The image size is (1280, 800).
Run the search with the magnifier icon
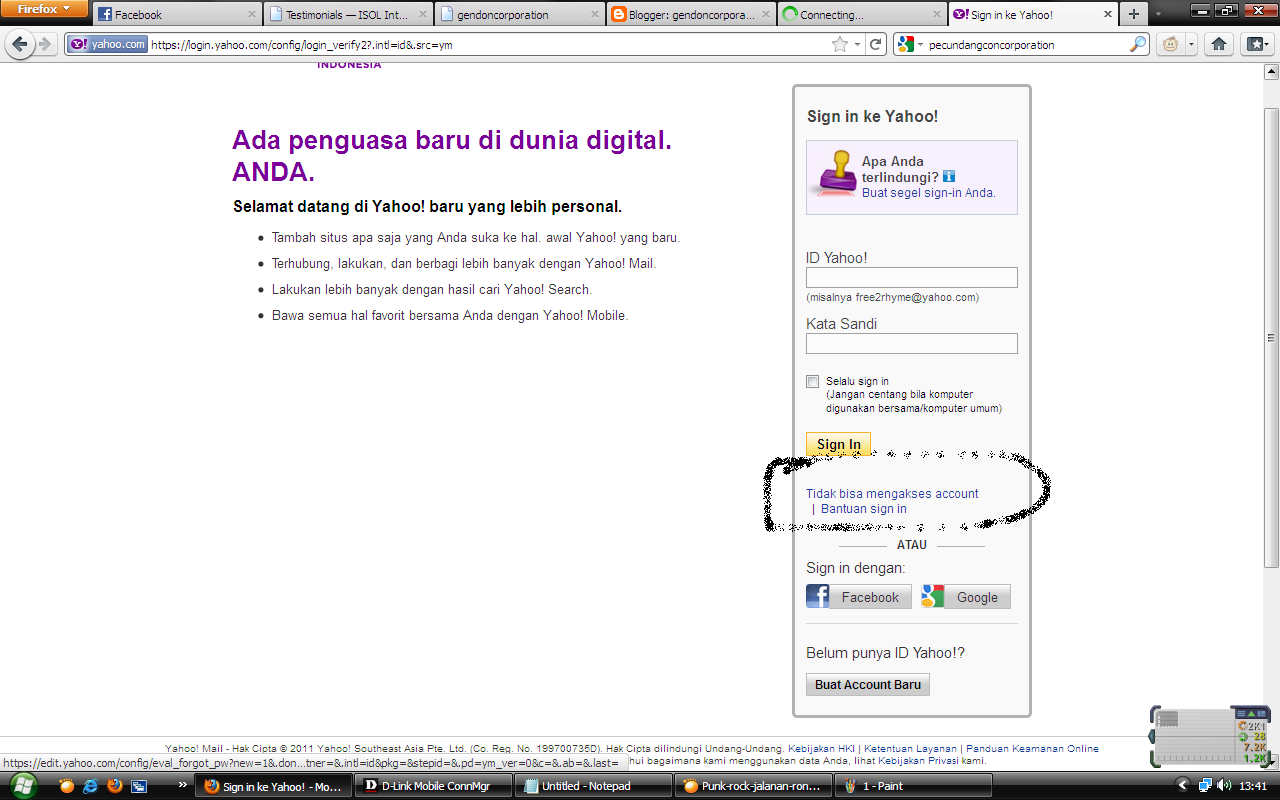tap(1138, 44)
